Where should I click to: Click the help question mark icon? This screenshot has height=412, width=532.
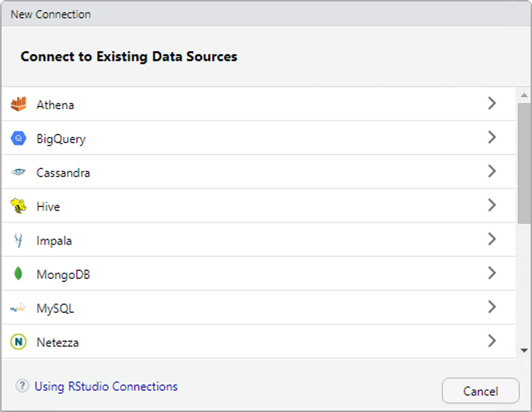[22, 386]
